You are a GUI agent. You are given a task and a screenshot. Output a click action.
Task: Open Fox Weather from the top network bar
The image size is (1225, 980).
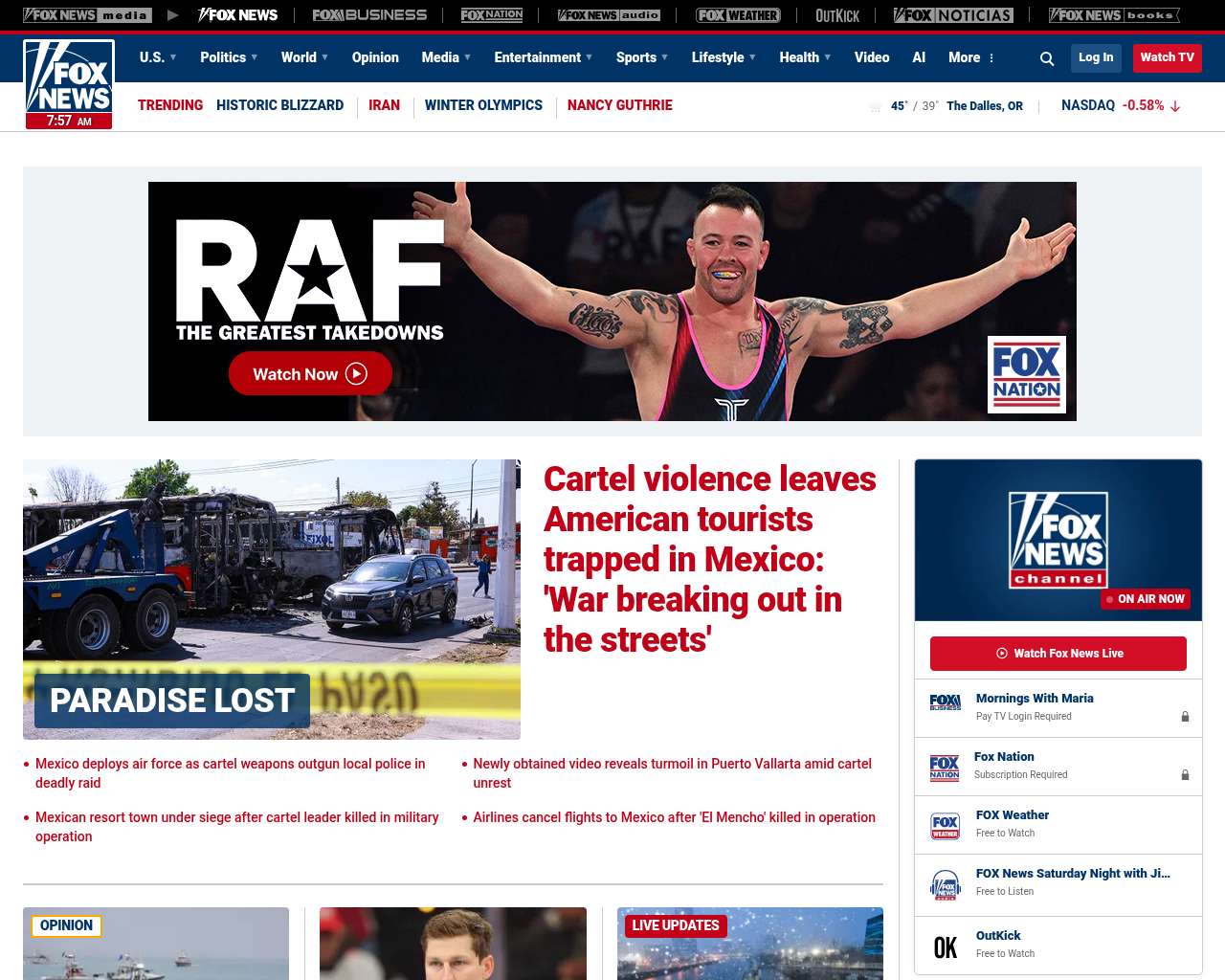[738, 15]
